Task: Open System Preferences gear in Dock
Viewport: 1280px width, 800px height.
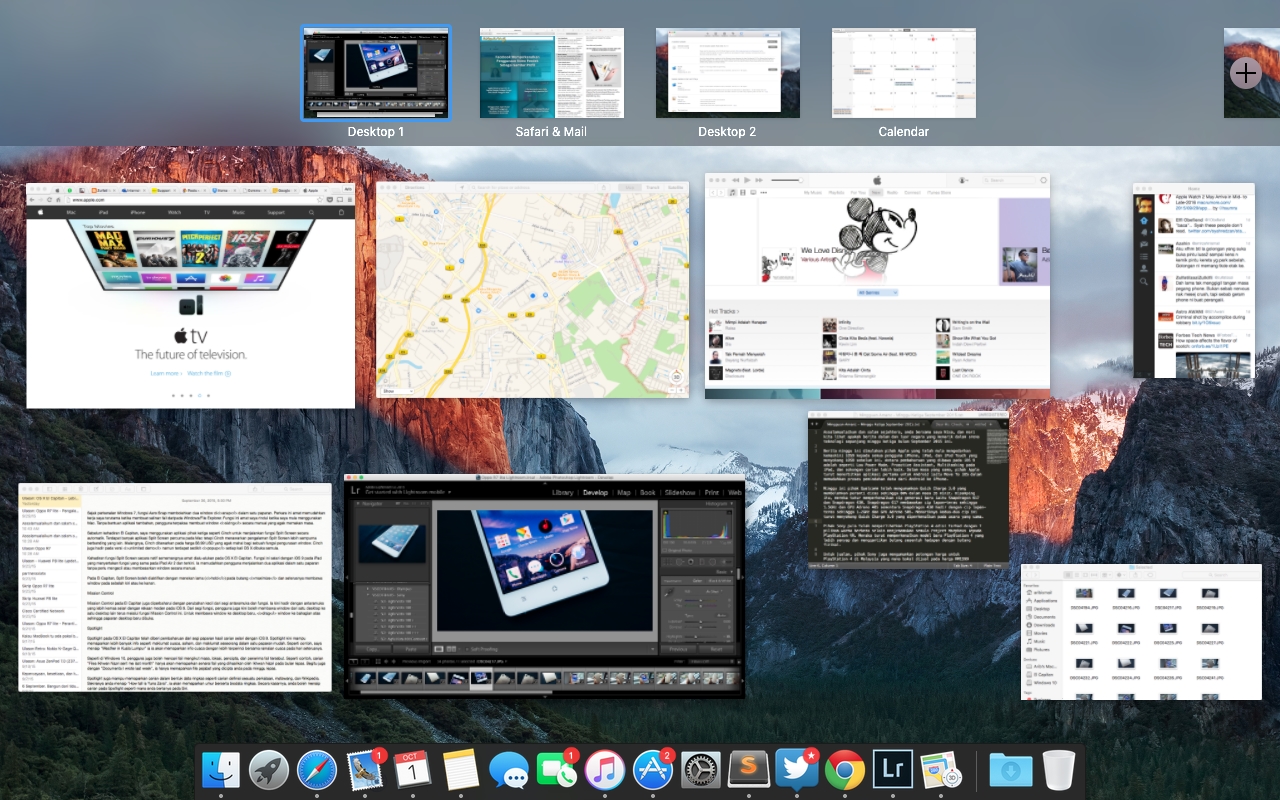Action: [x=701, y=770]
